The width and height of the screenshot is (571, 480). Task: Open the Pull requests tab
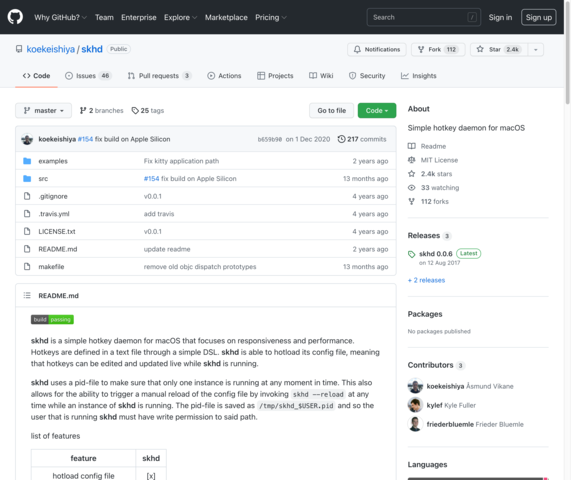click(159, 76)
